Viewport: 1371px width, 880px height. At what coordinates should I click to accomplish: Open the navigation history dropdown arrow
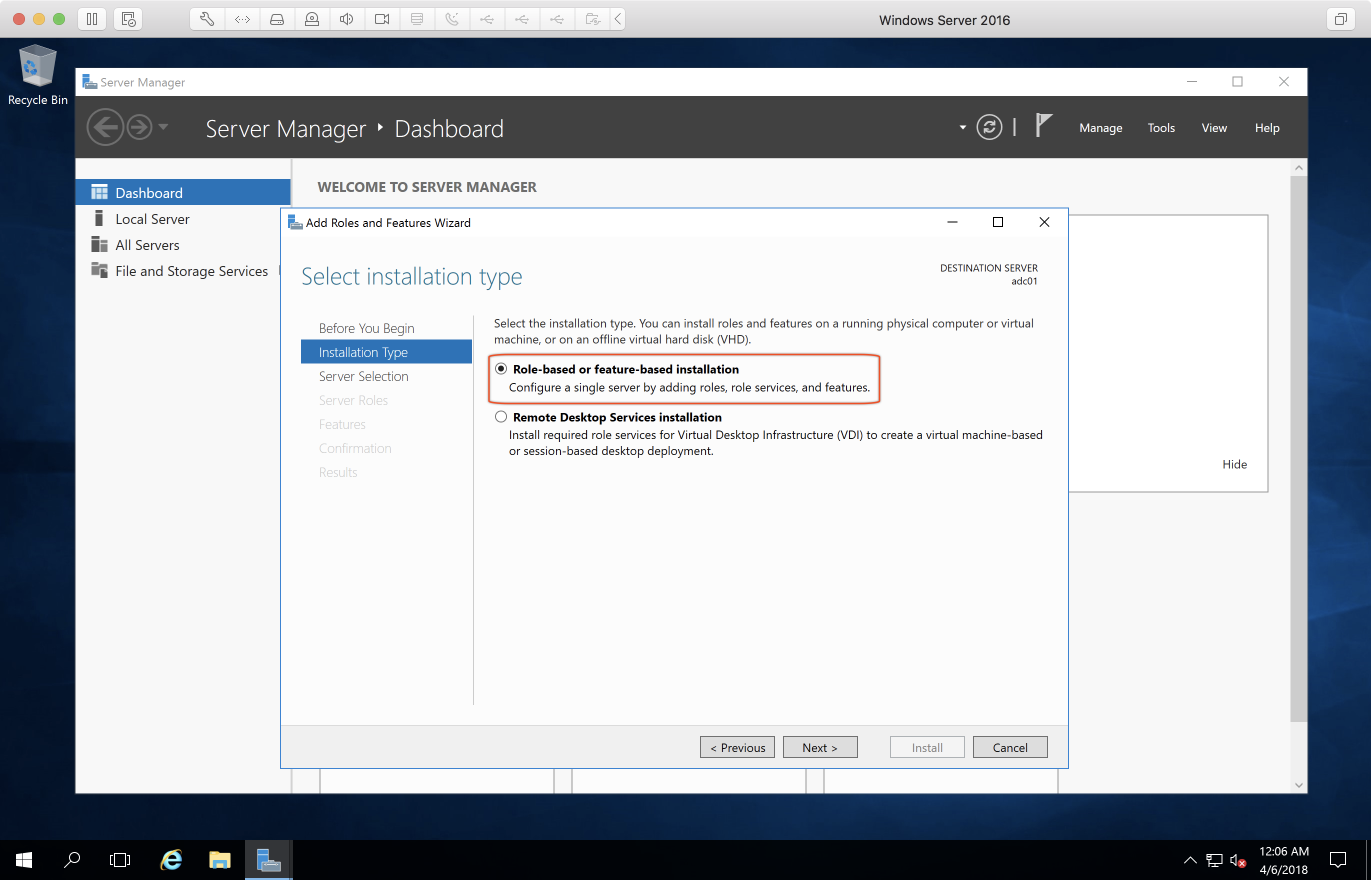(x=163, y=127)
